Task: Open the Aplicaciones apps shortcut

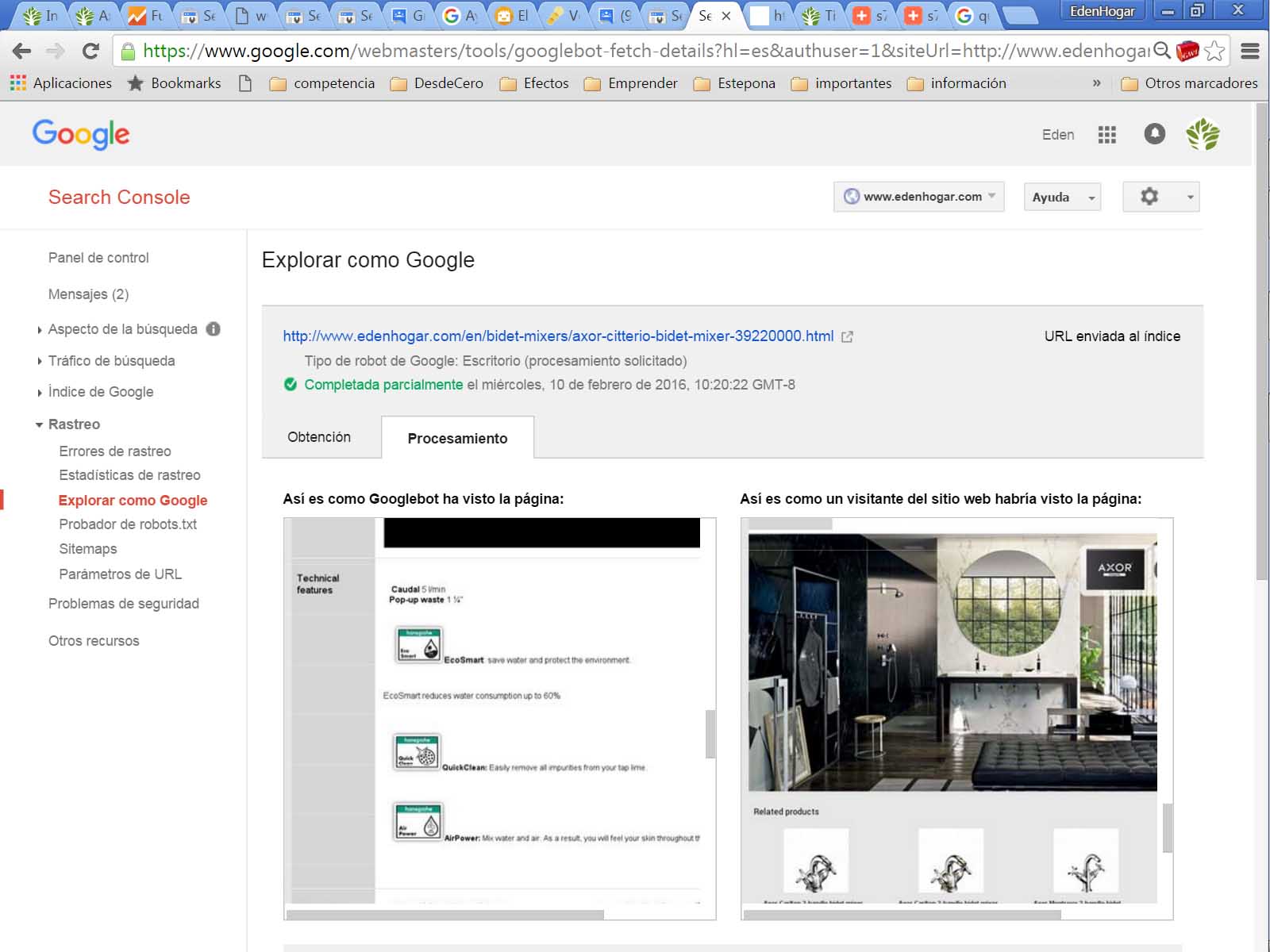Action: click(61, 83)
